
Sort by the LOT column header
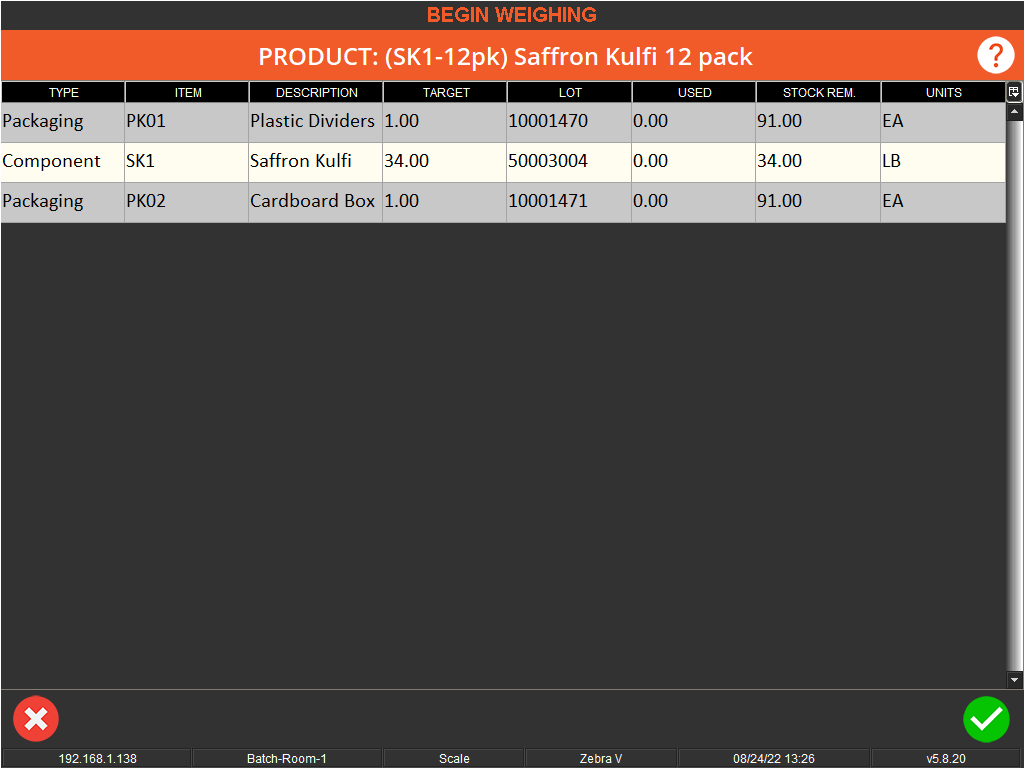(569, 92)
